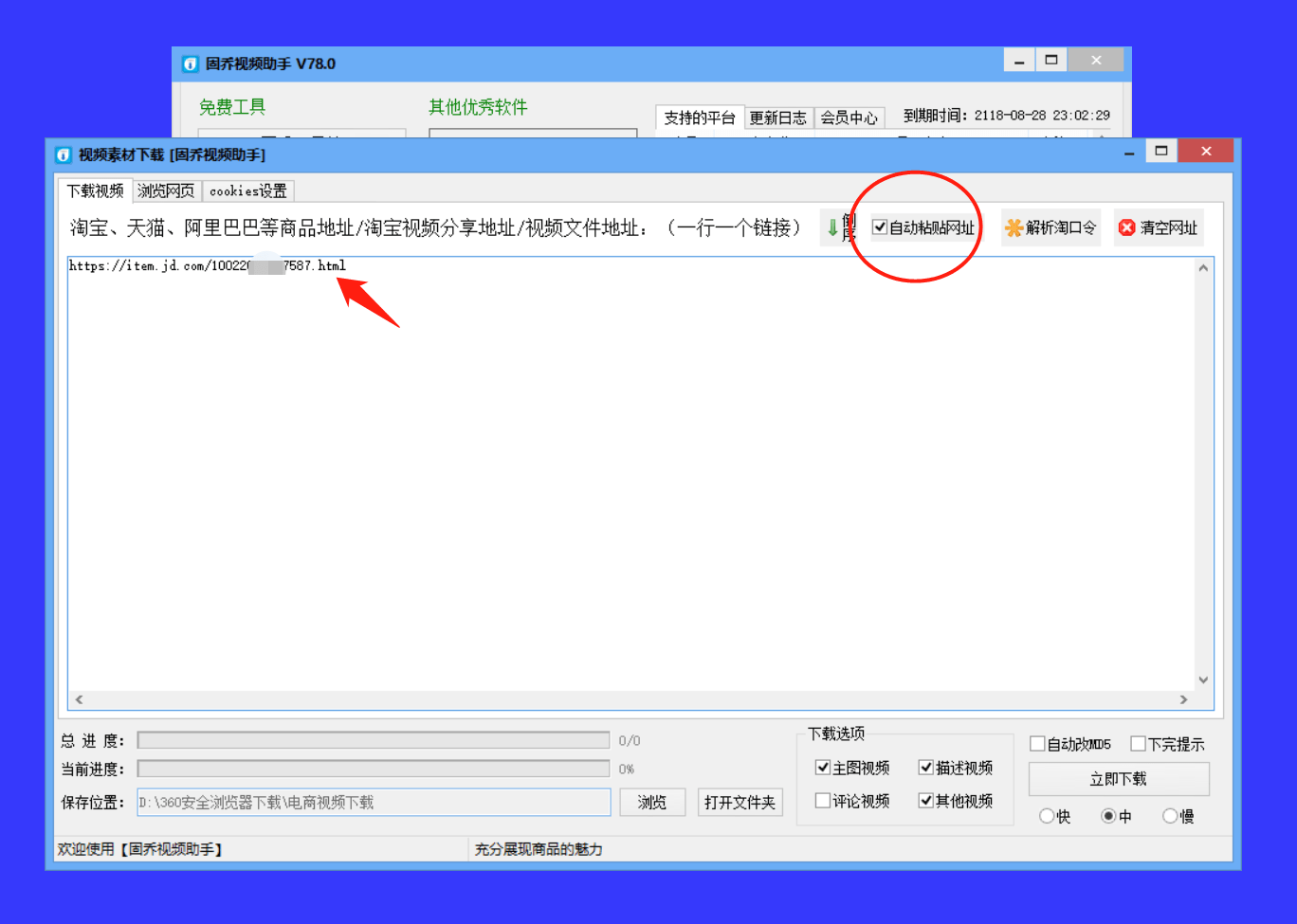Viewport: 1297px width, 924px height.
Task: Click the 保存位置 path field
Action: (374, 802)
